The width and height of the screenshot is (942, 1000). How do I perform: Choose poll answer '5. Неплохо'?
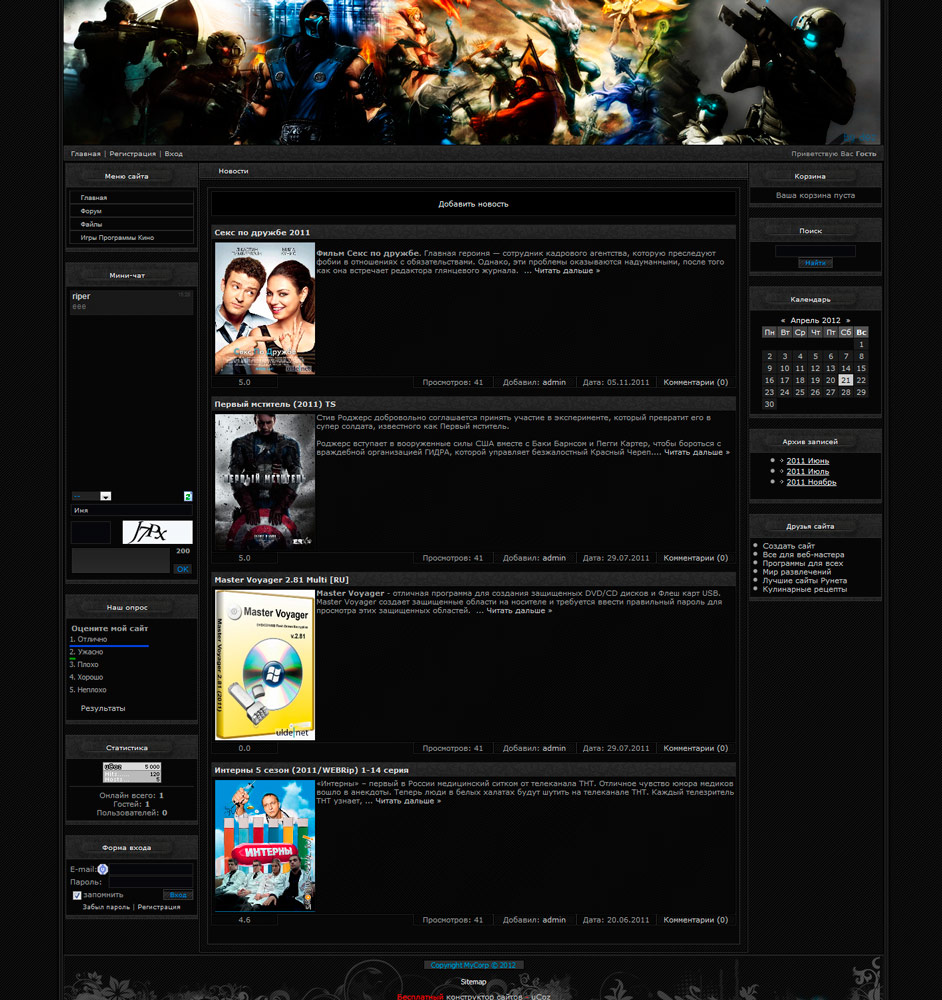tap(88, 690)
